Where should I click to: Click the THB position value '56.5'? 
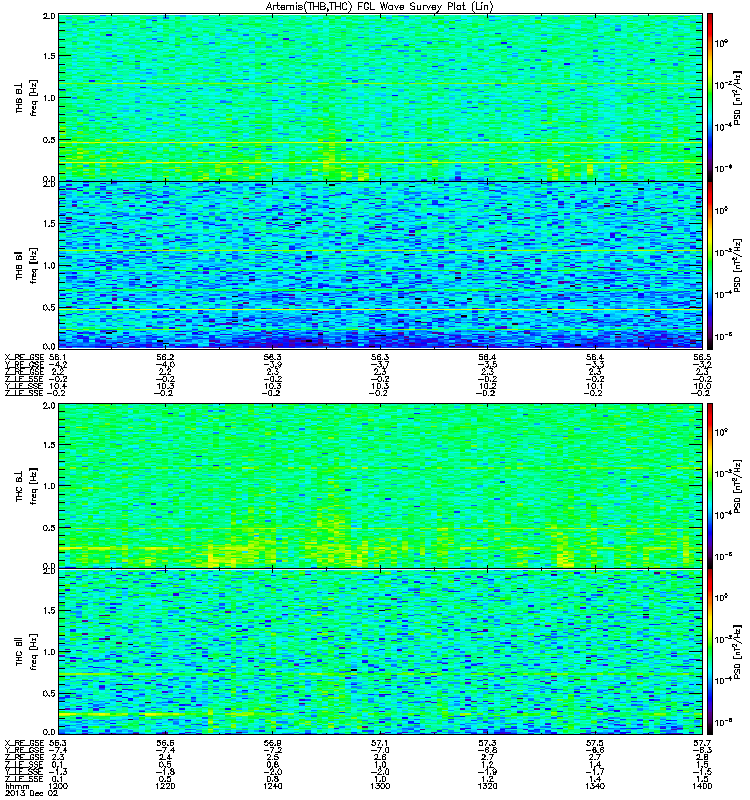click(702, 357)
